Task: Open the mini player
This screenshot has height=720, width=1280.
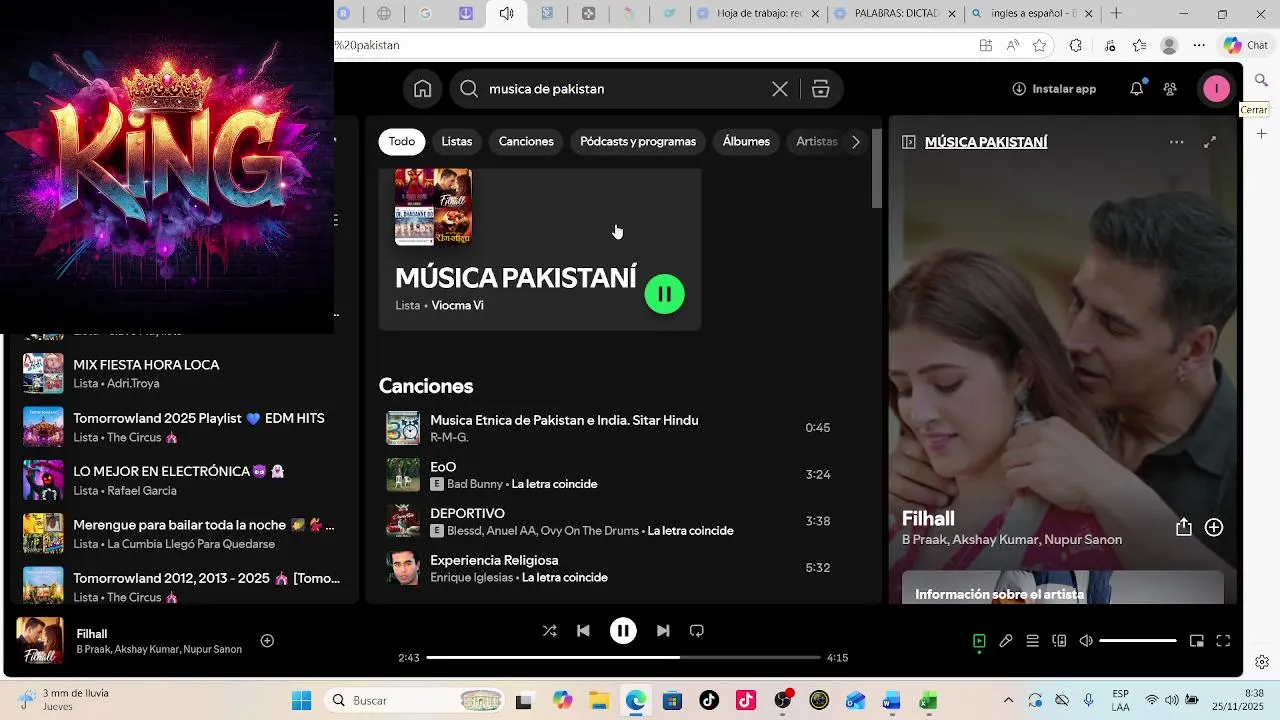Action: click(1196, 641)
